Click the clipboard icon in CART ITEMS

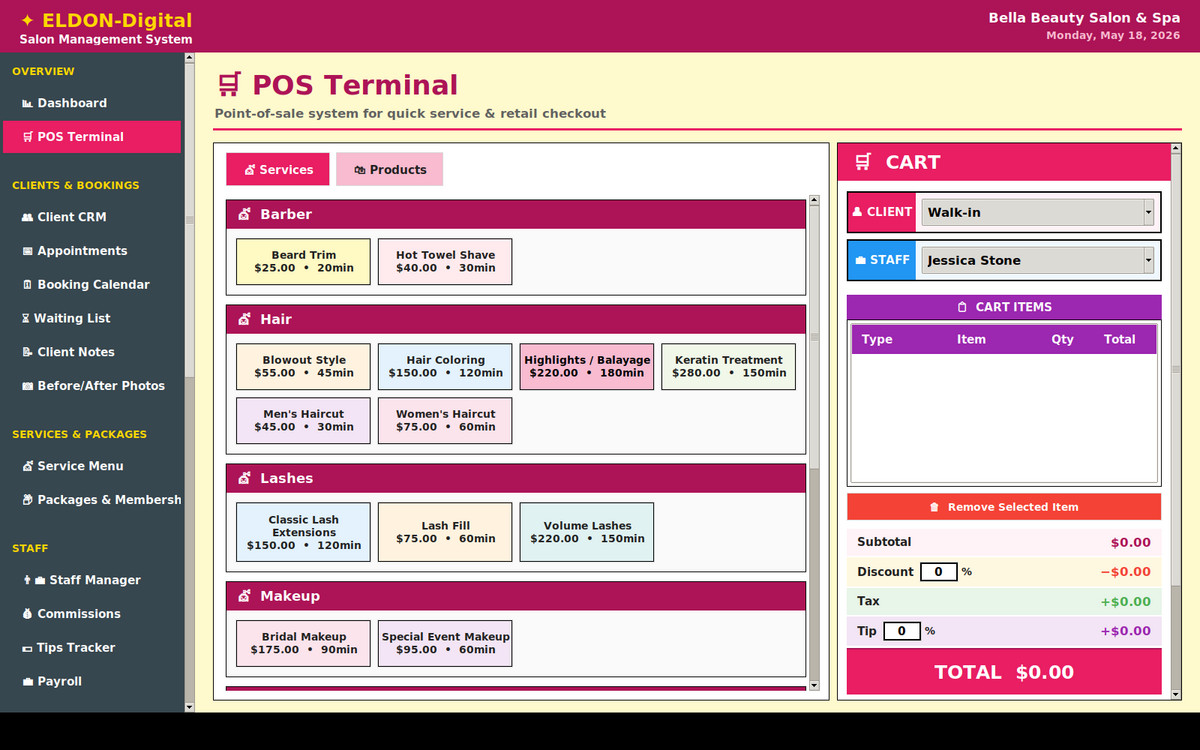tap(962, 307)
